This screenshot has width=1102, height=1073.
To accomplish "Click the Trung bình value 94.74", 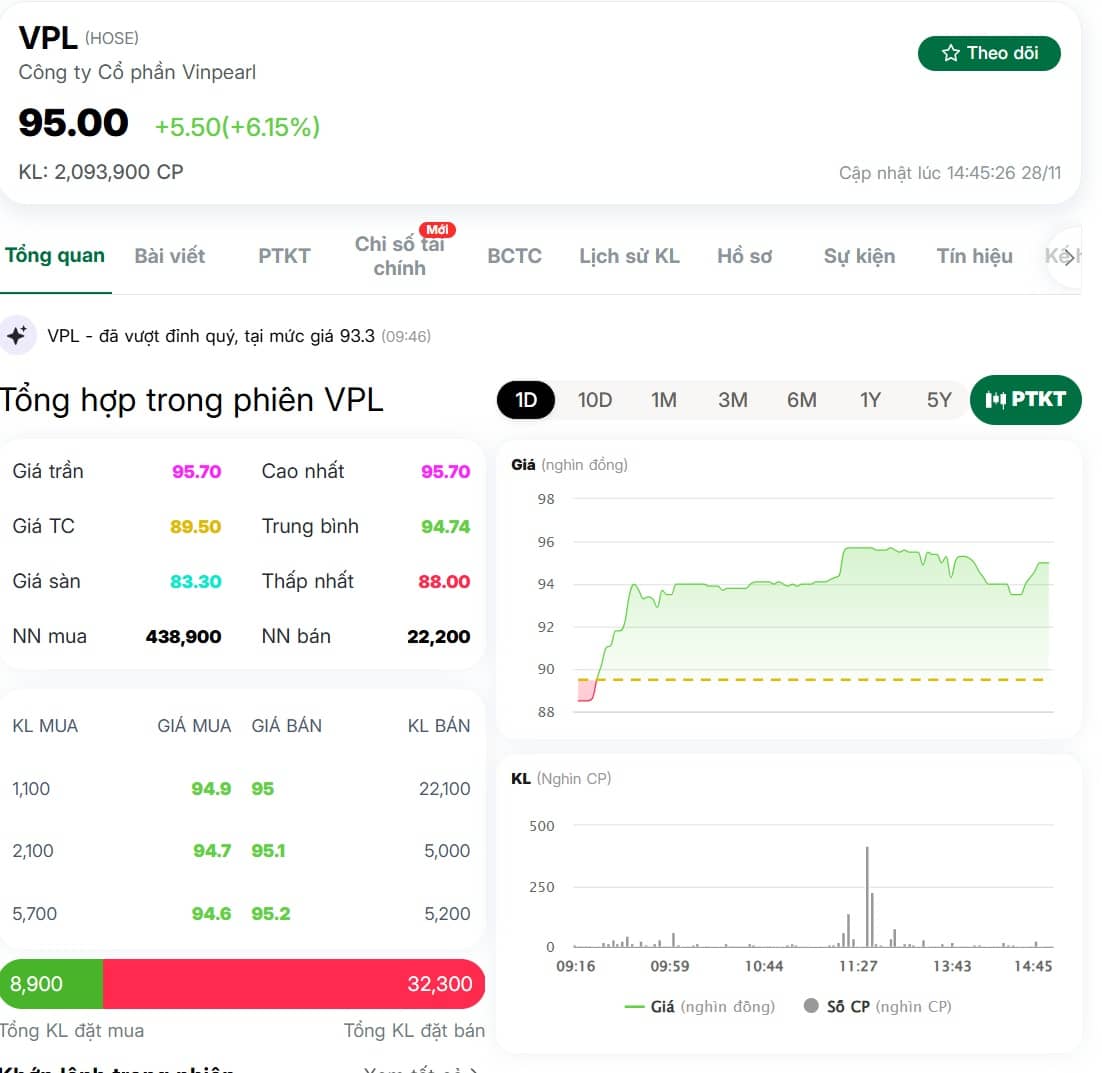I will pyautogui.click(x=445, y=526).
